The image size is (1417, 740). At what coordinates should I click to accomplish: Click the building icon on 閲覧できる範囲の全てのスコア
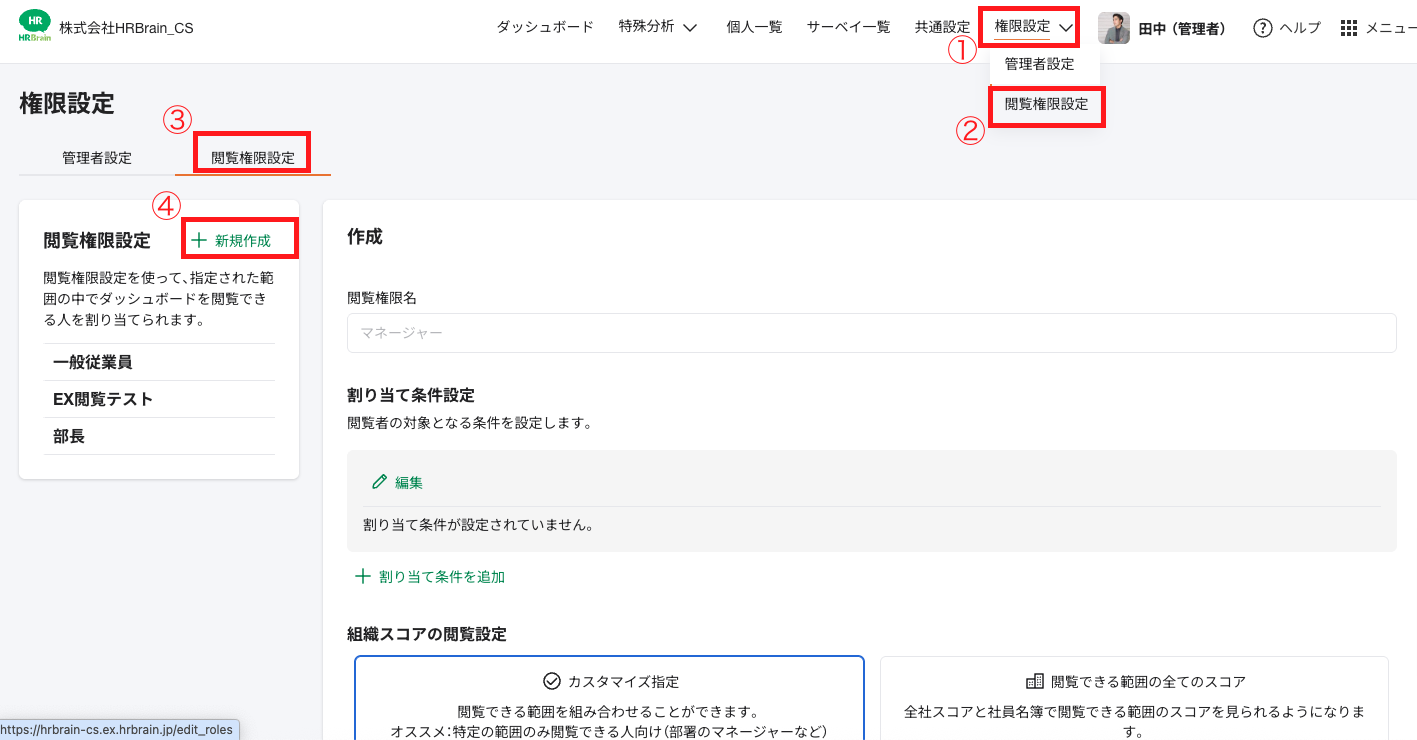[1035, 682]
